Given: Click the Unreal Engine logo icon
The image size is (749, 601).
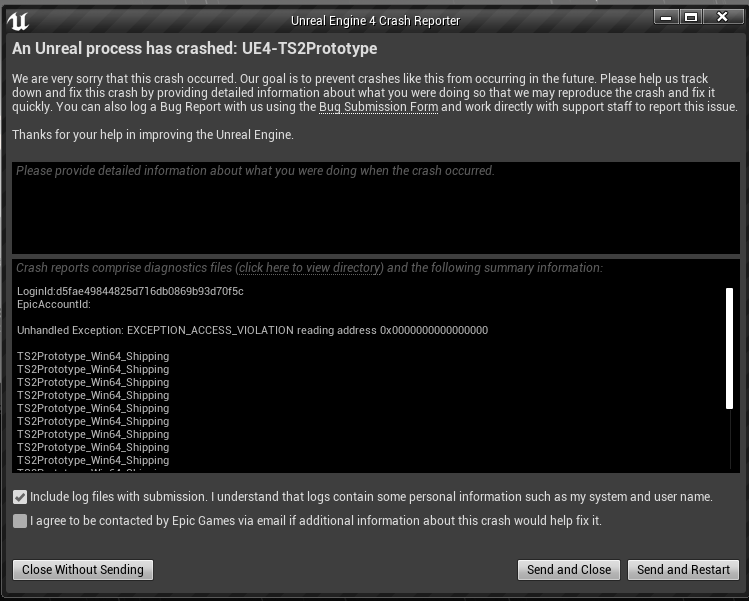Looking at the screenshot, I should tap(19, 21).
